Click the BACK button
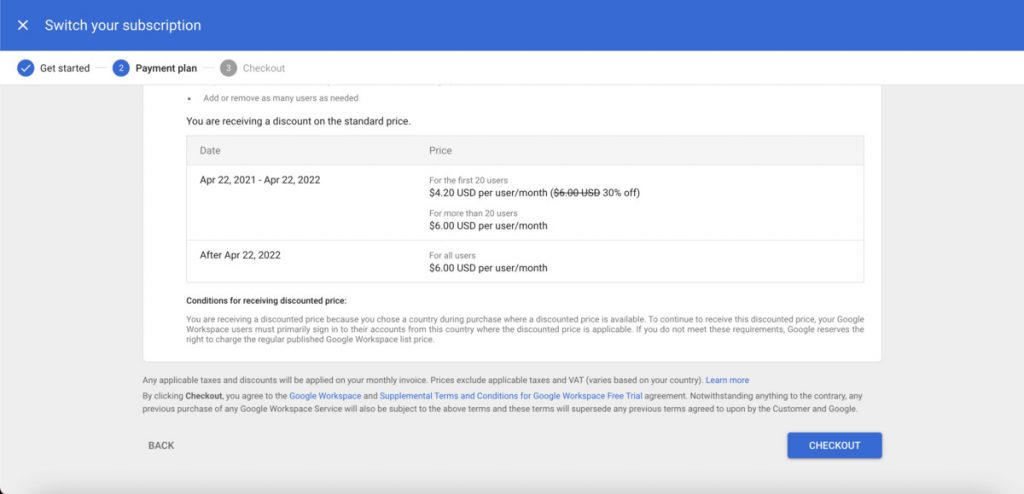This screenshot has height=494, width=1024. point(161,446)
